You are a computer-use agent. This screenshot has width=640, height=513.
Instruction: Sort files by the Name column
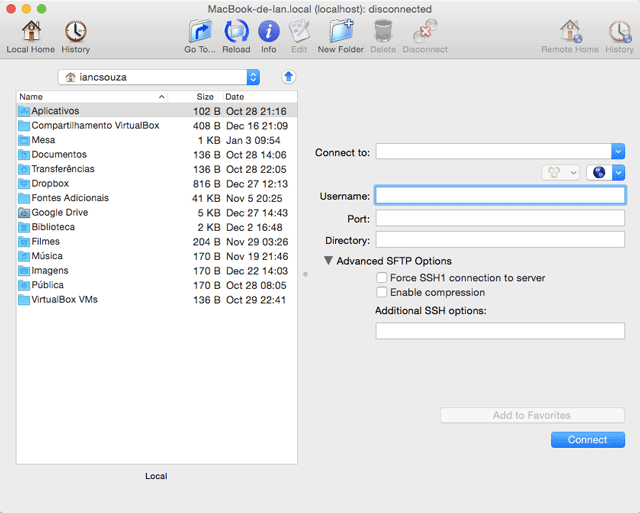[90, 97]
